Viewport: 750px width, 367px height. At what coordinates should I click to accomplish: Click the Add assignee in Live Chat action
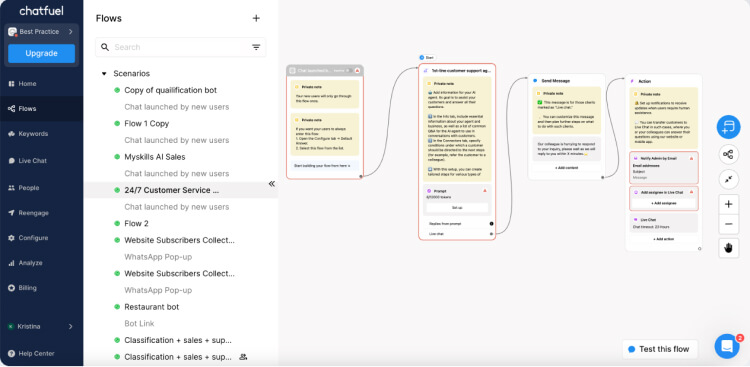click(663, 198)
